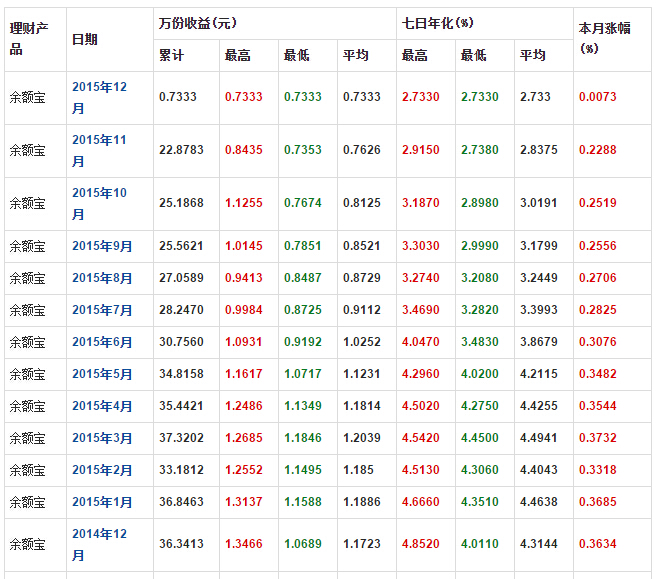Click 余额宝 in the 2015年9月 row
Image resolution: width=657 pixels, height=579 pixels.
[27, 246]
